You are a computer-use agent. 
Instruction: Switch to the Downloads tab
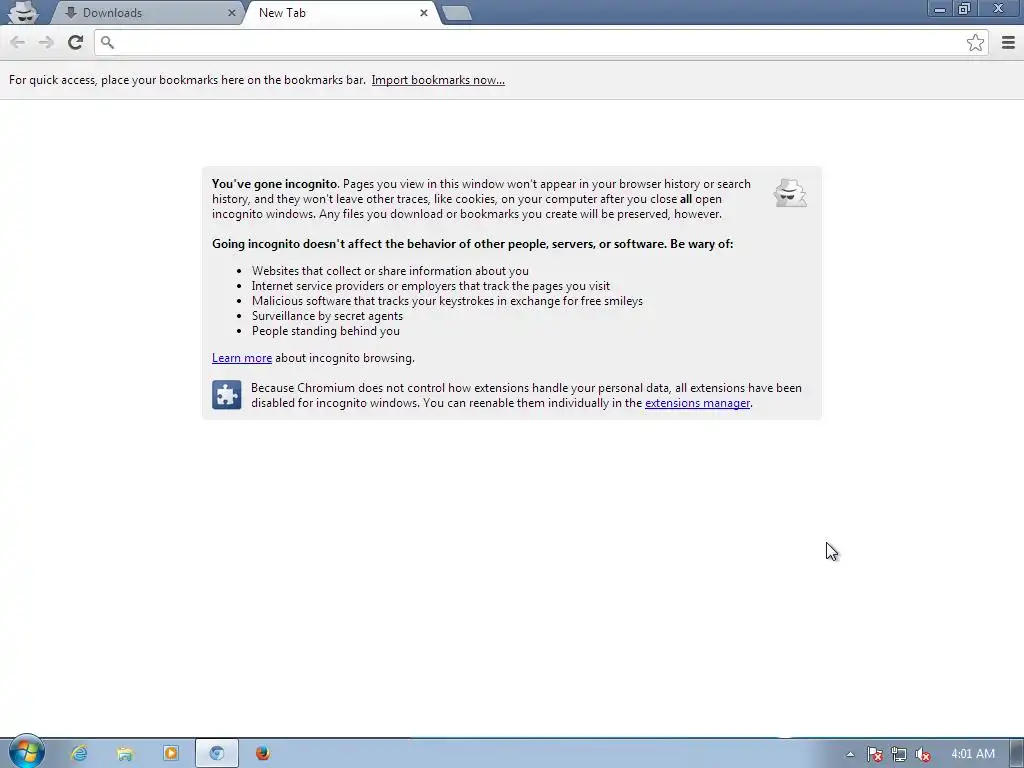[147, 12]
